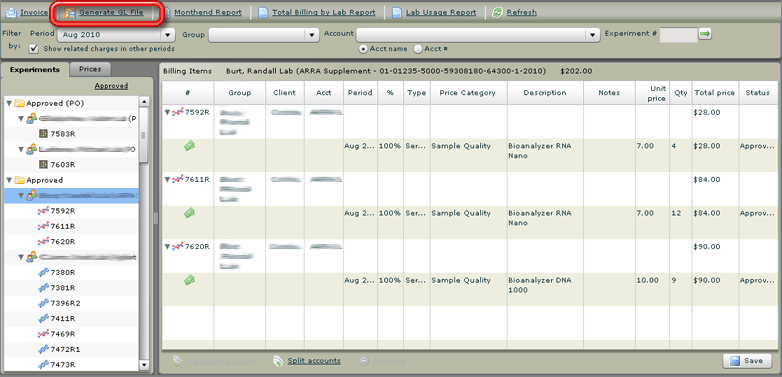Click the quality icon beside 7469R
Image resolution: width=782 pixels, height=377 pixels.
43,334
